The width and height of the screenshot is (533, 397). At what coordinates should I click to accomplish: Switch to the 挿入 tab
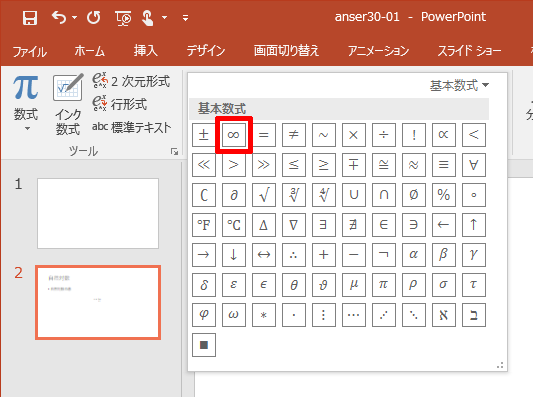tap(145, 51)
